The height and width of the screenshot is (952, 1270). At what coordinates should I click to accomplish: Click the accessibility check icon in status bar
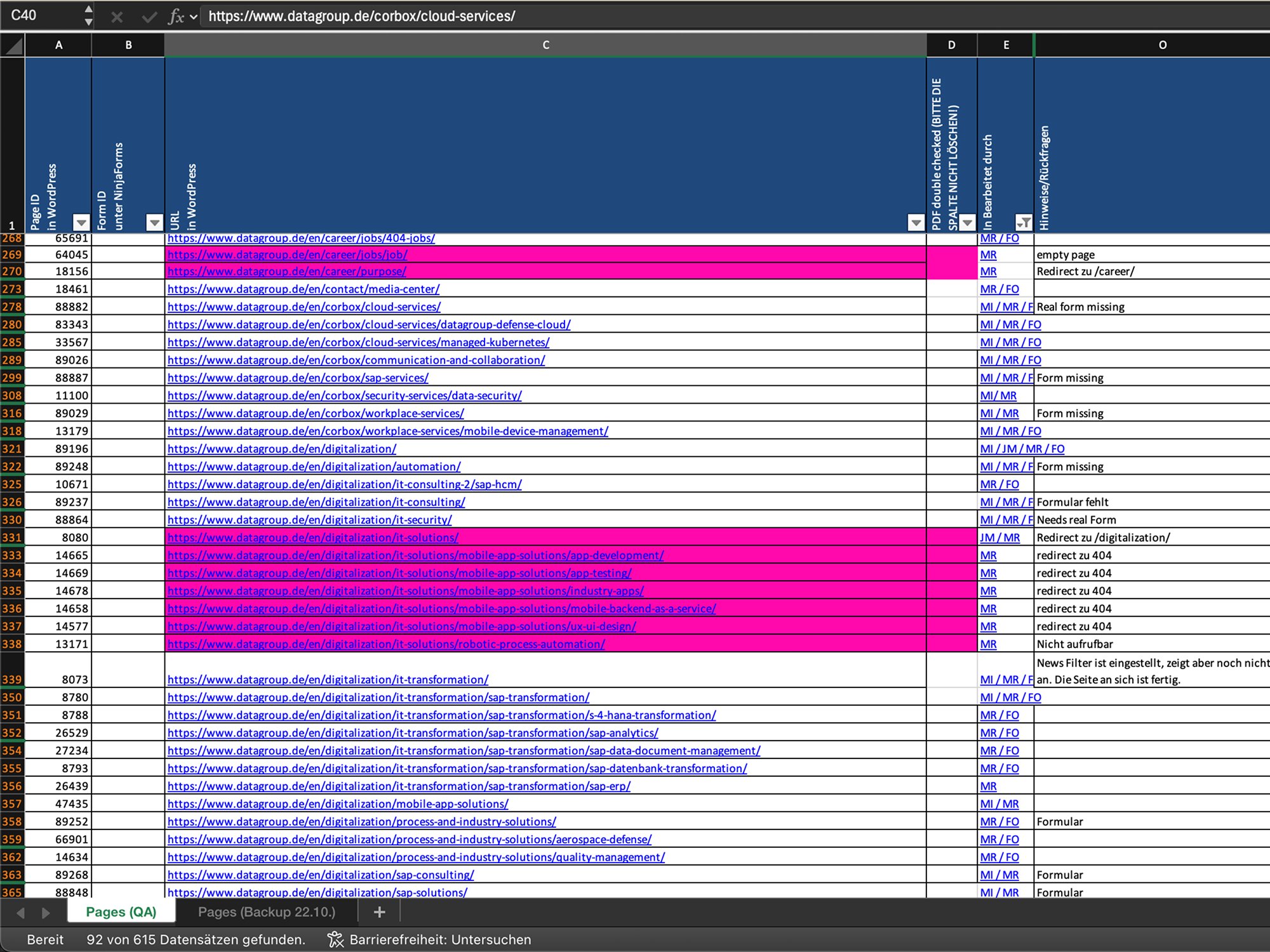(x=335, y=939)
